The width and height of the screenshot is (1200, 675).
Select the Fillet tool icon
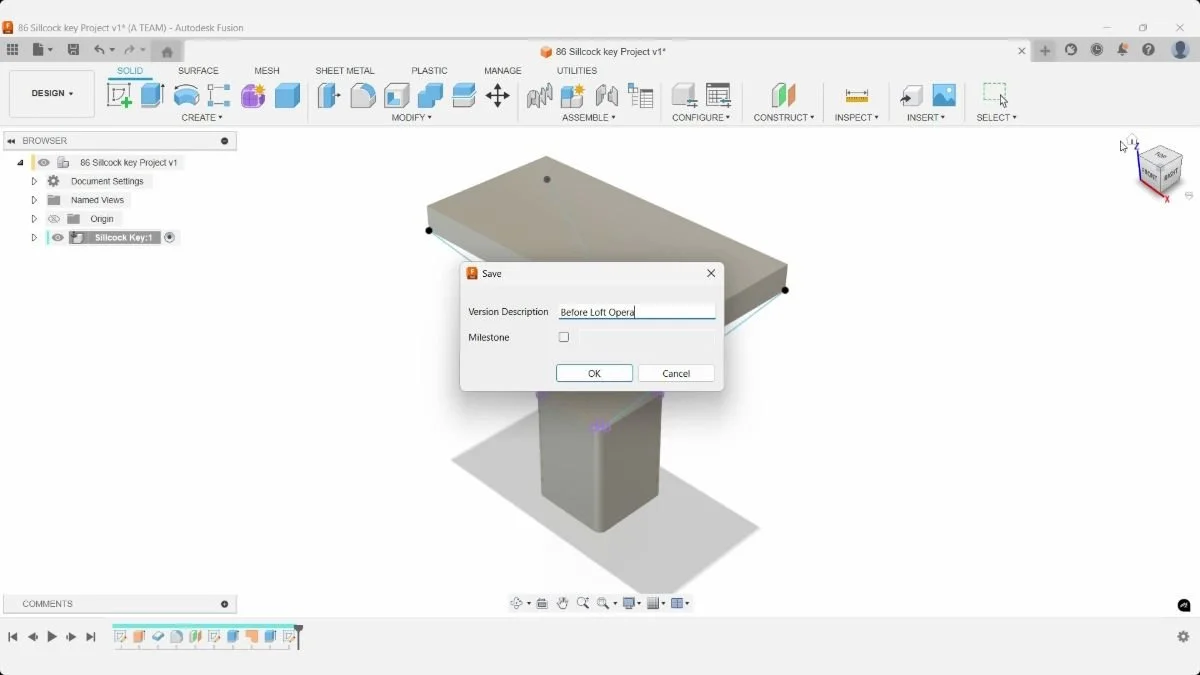363,95
